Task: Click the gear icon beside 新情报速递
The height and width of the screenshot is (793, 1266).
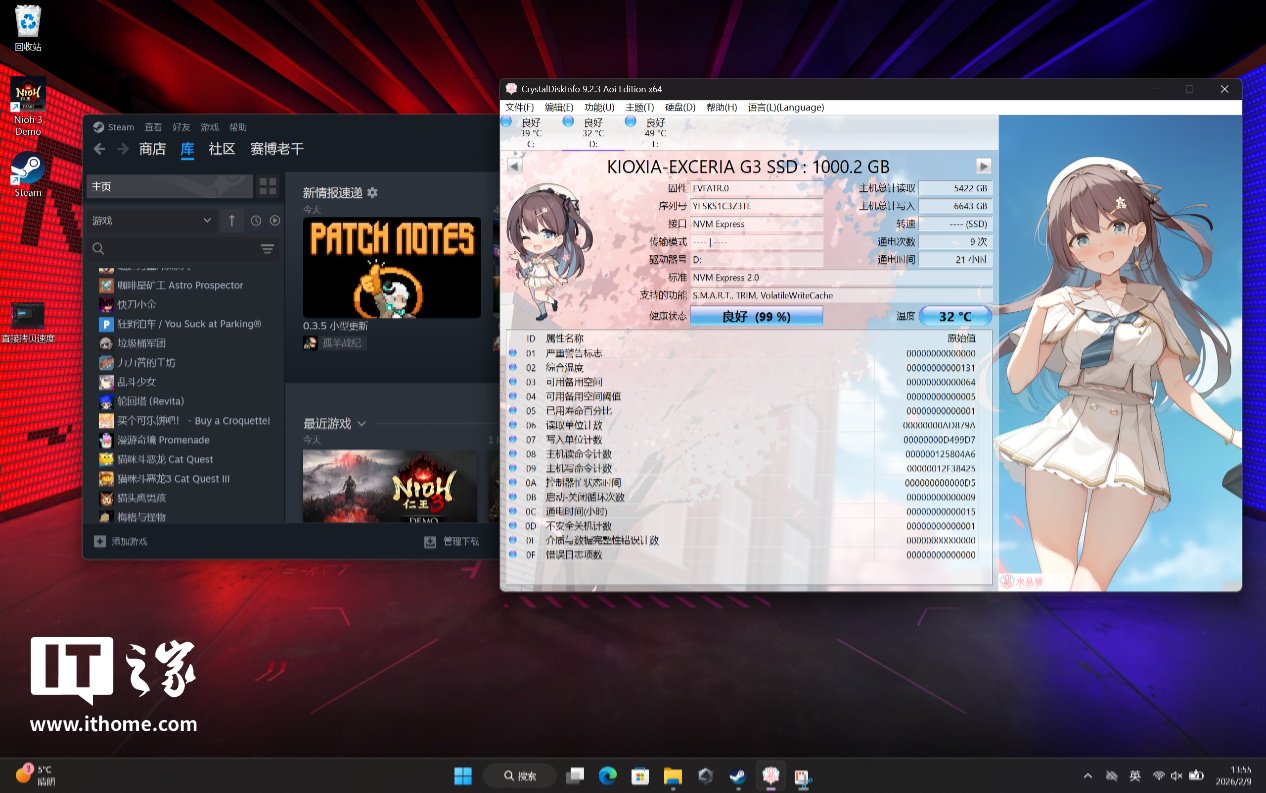Action: pyautogui.click(x=373, y=192)
